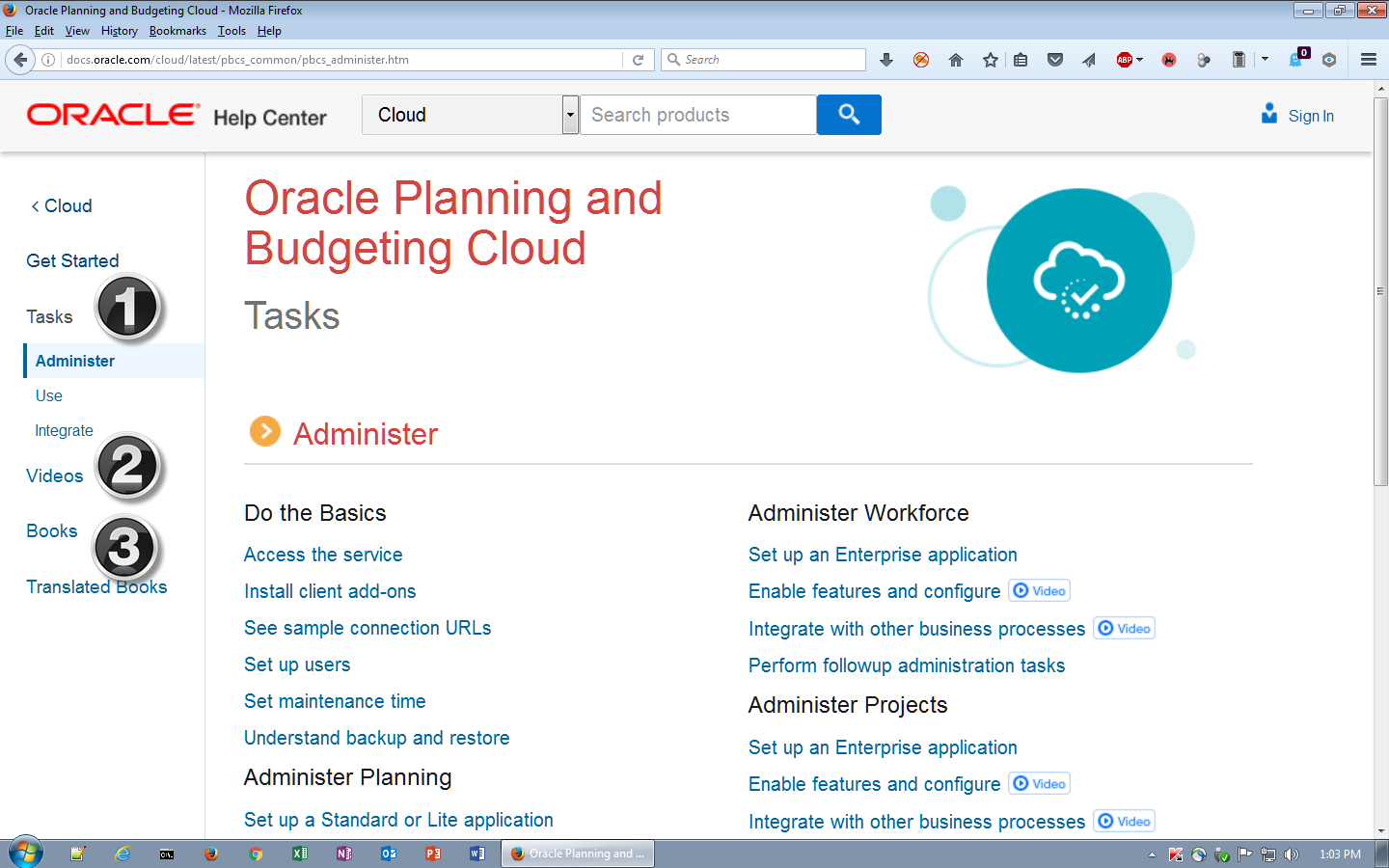Click the URL address bar
Screen dimensions: 1389x868
(x=342, y=60)
